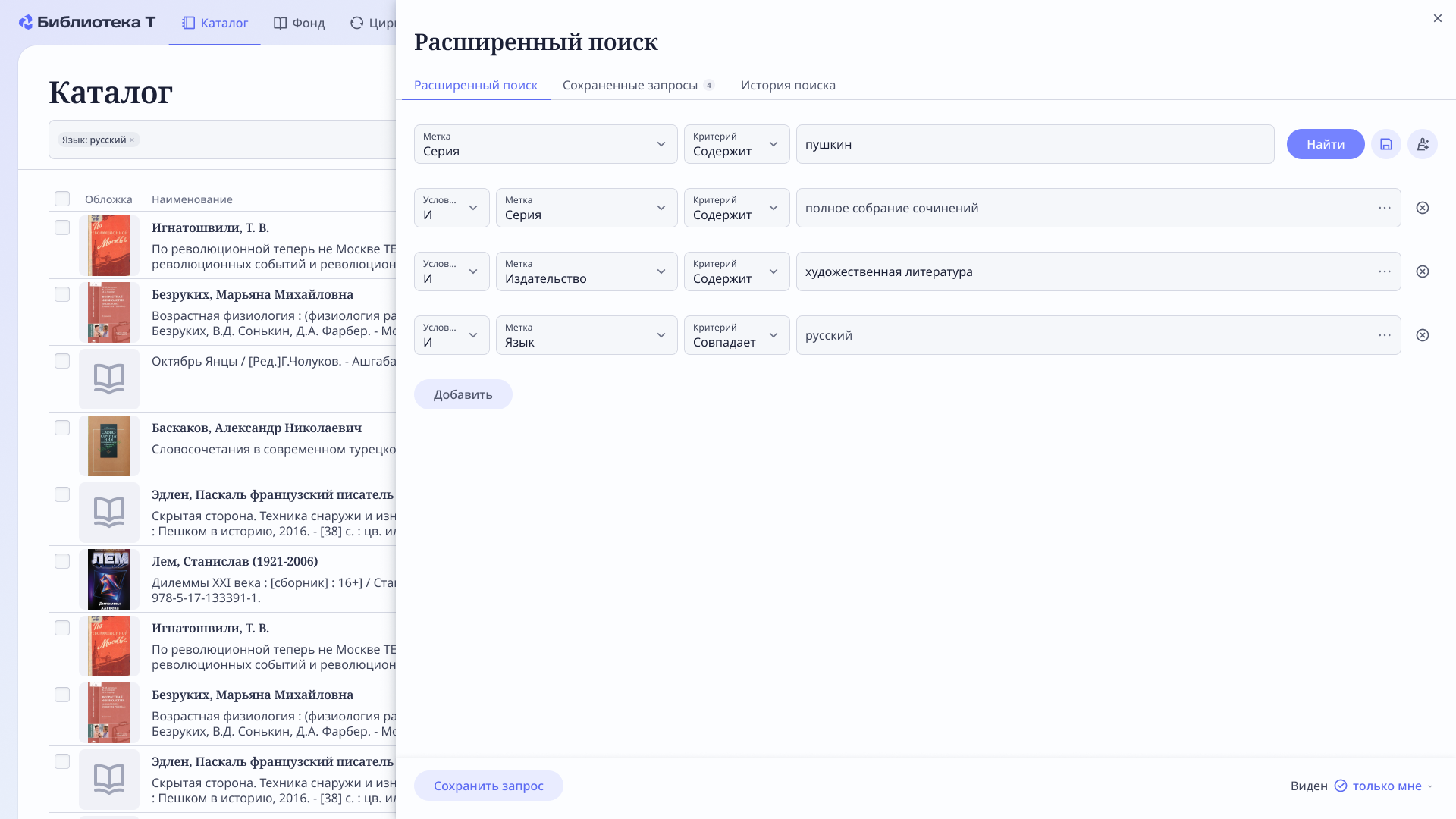Remove the 'полное собрание сочинений' condition row

point(1422,208)
